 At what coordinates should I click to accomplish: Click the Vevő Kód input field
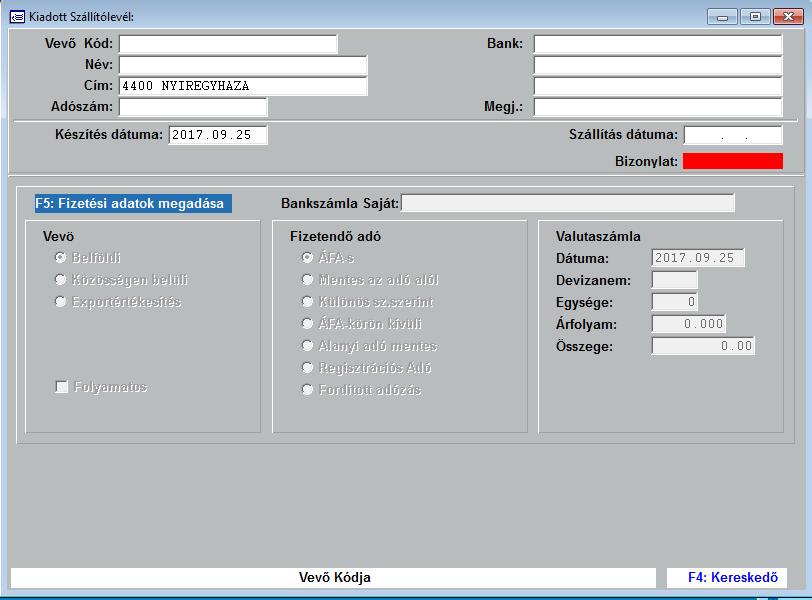[x=228, y=44]
